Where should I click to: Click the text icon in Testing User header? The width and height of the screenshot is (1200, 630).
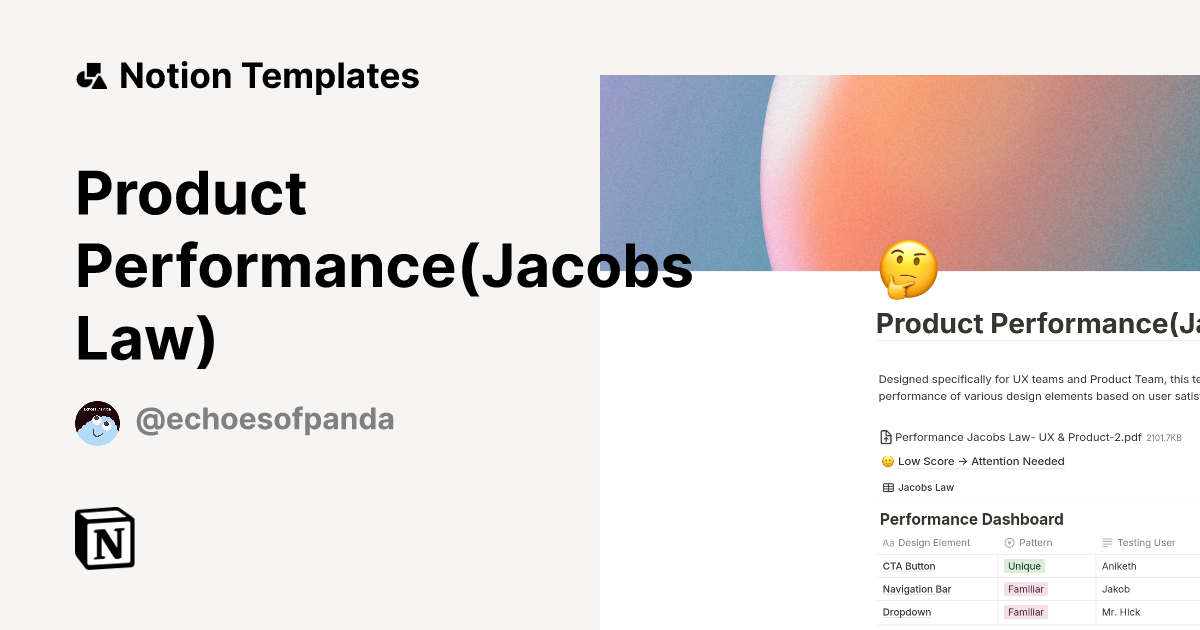tap(1104, 542)
